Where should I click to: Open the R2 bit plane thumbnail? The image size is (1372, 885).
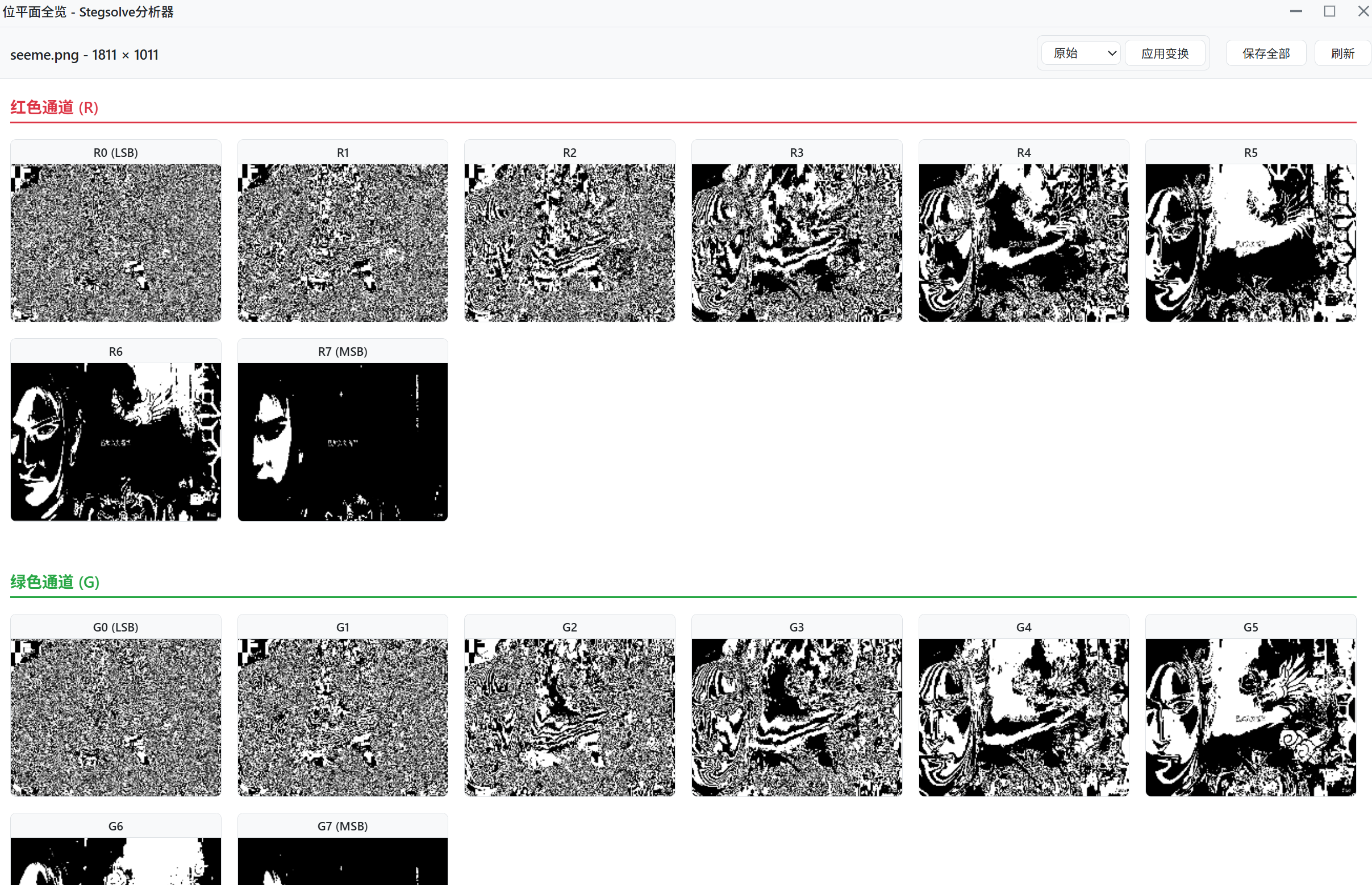569,243
